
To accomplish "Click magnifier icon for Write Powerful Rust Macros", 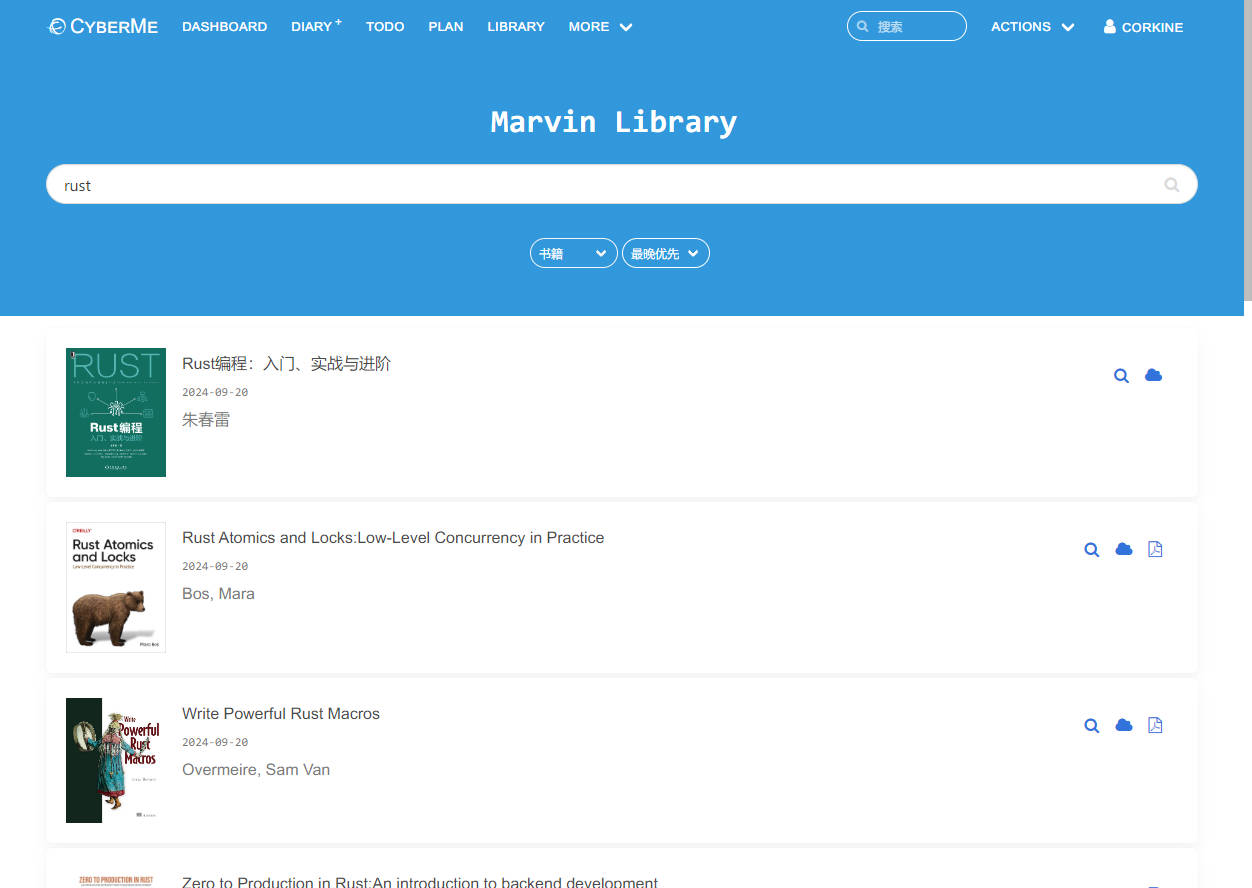I will point(1092,726).
